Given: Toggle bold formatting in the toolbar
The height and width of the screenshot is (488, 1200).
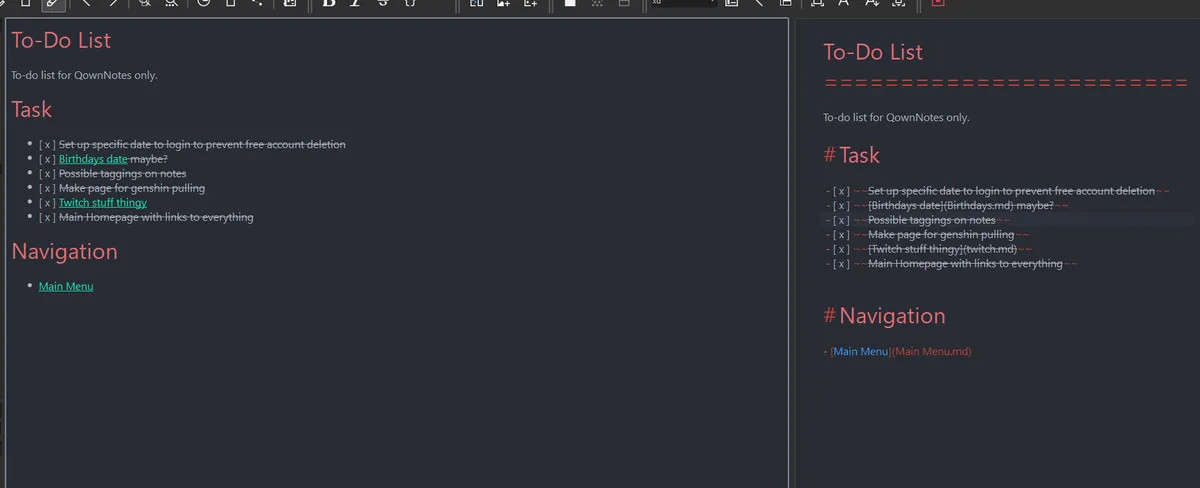Looking at the screenshot, I should pyautogui.click(x=328, y=3).
